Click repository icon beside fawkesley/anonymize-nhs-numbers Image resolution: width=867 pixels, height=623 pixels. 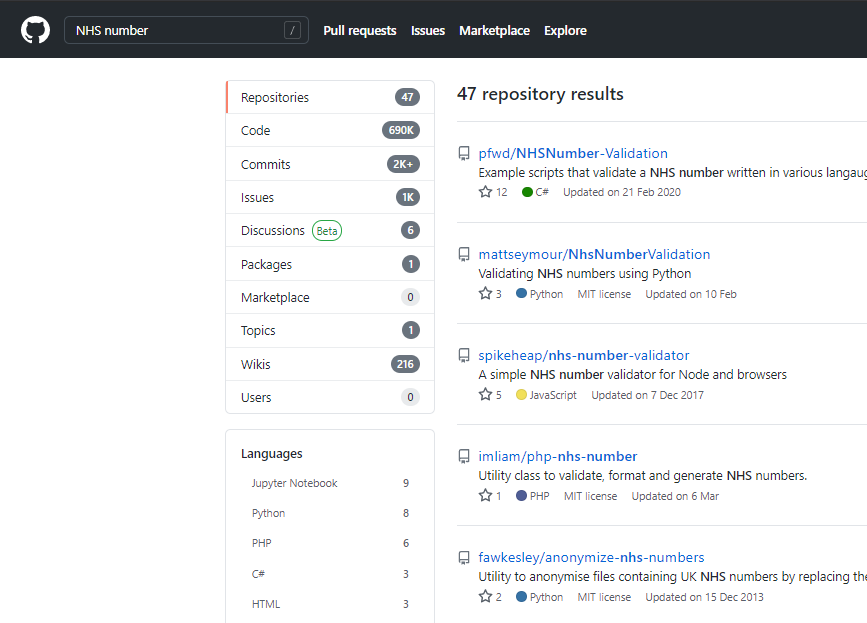pyautogui.click(x=464, y=558)
